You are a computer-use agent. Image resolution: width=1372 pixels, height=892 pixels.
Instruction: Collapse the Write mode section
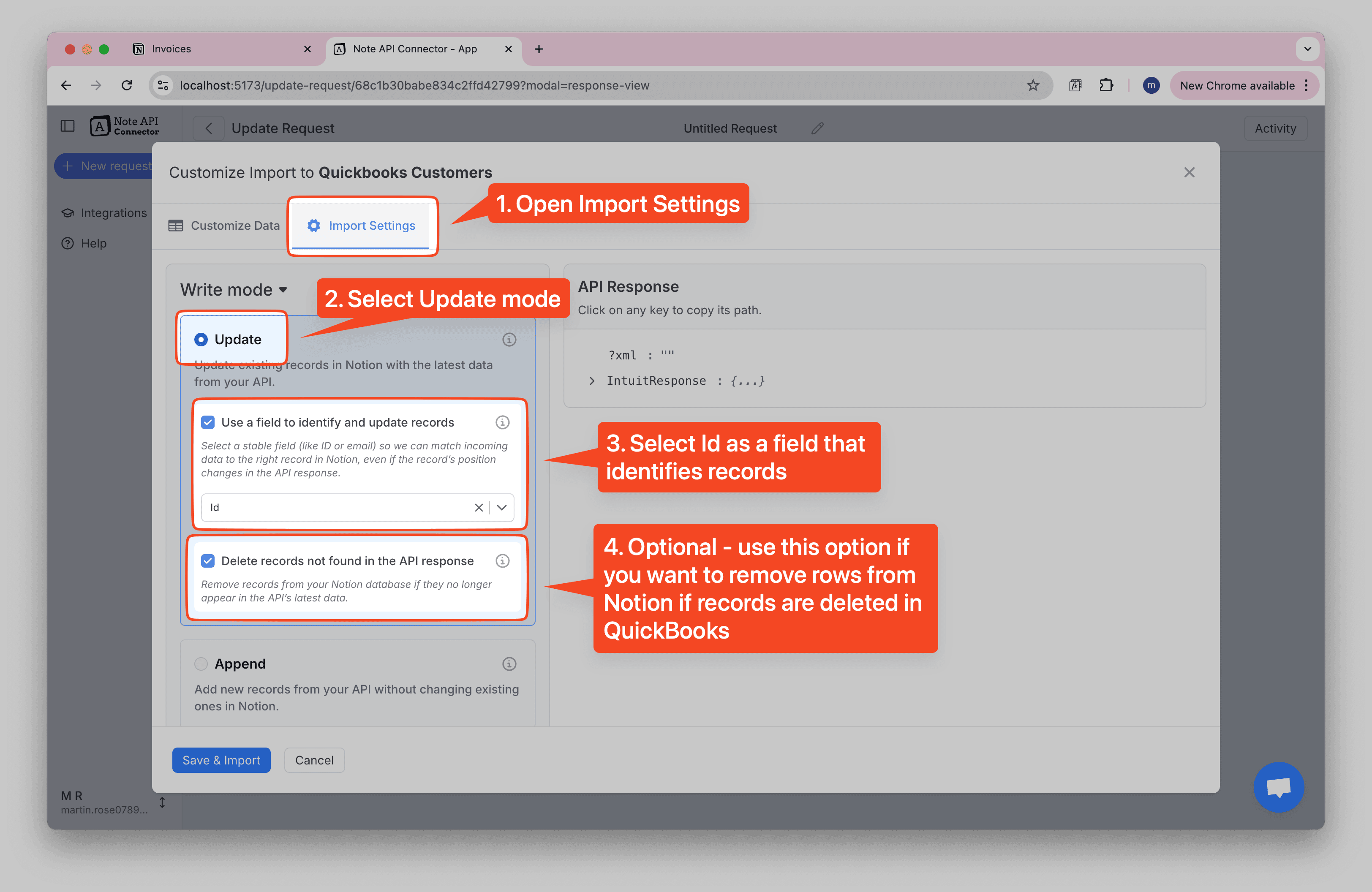coord(234,289)
